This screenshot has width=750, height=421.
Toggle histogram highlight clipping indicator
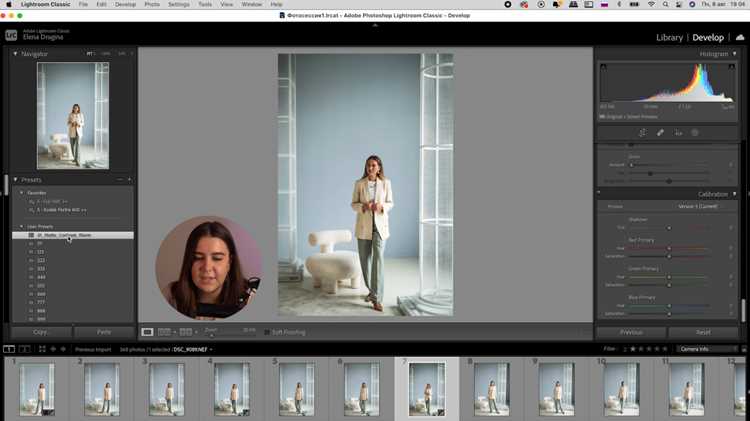732,67
